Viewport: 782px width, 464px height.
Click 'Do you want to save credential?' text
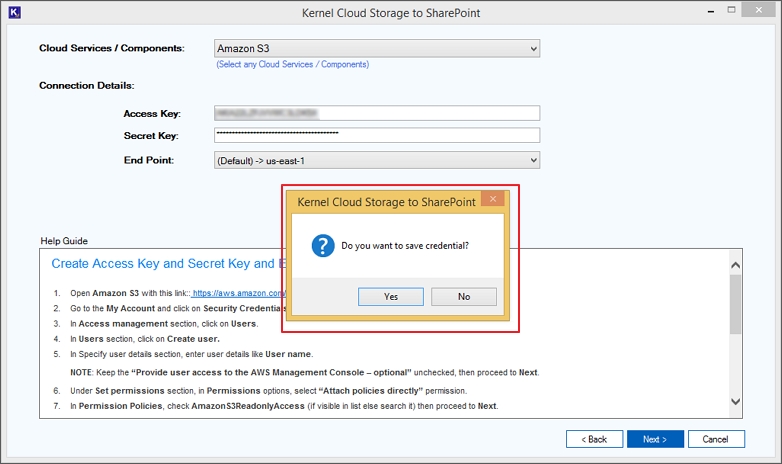(x=405, y=245)
